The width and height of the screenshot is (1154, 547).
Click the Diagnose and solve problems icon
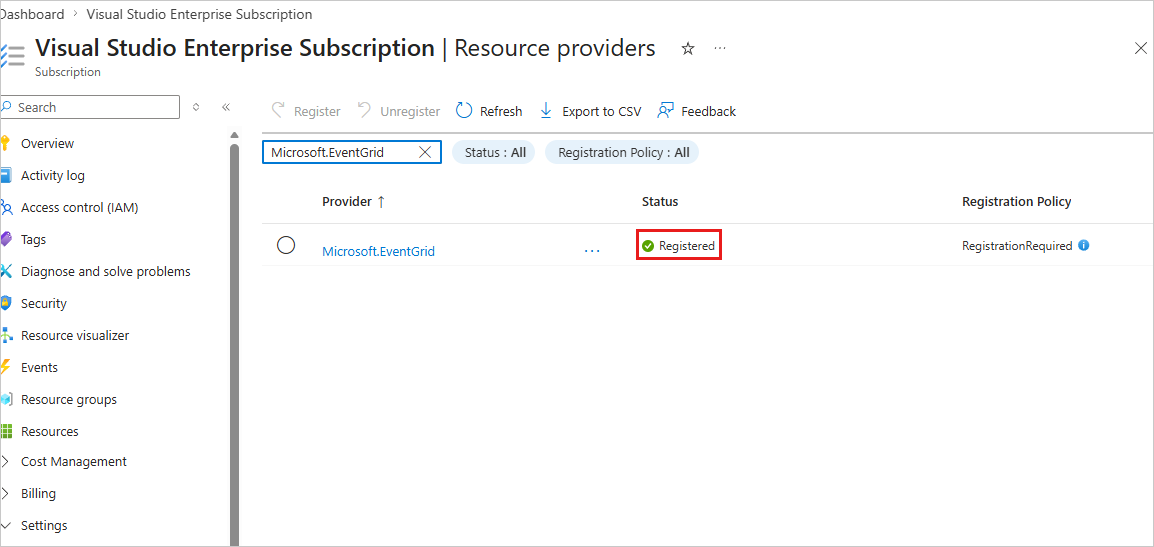click(x=6, y=272)
